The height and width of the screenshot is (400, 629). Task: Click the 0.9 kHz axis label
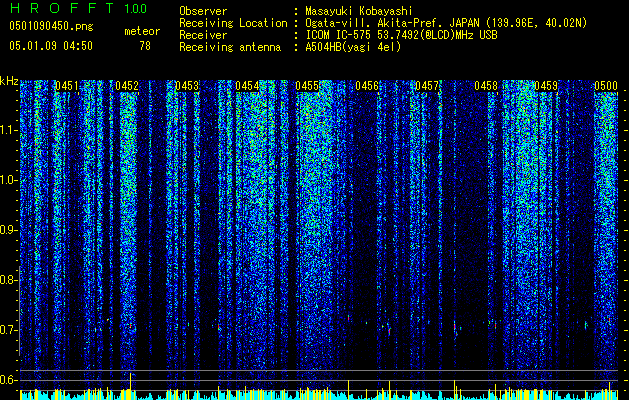click(x=7, y=230)
